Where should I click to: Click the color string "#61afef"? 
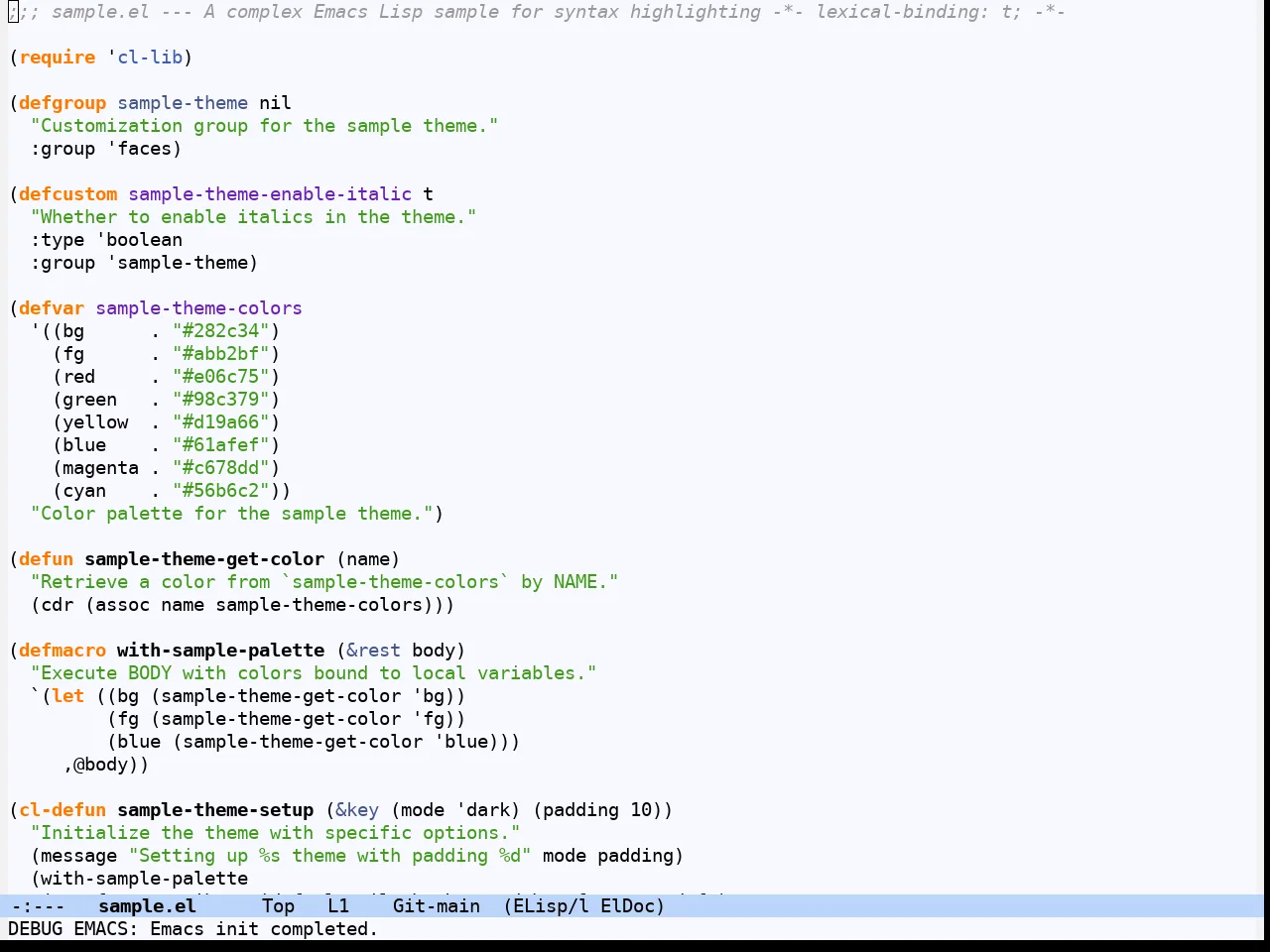click(221, 445)
